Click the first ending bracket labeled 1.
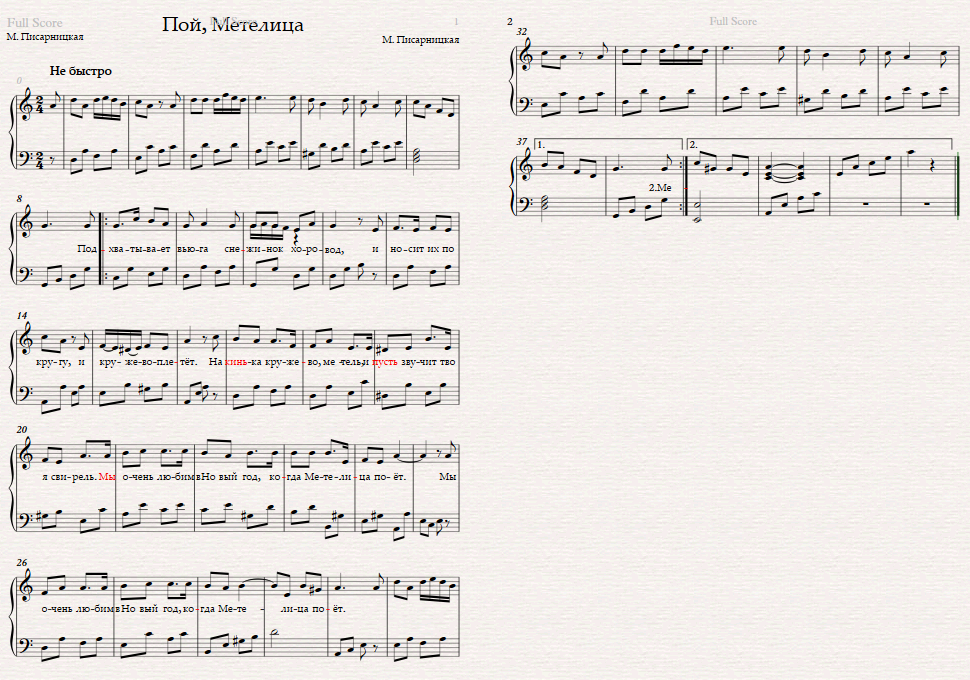Screen dimensions: 970x680 tap(607, 144)
